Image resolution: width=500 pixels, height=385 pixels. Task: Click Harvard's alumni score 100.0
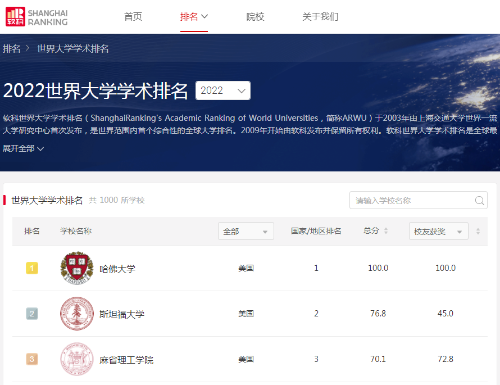pyautogui.click(x=445, y=268)
